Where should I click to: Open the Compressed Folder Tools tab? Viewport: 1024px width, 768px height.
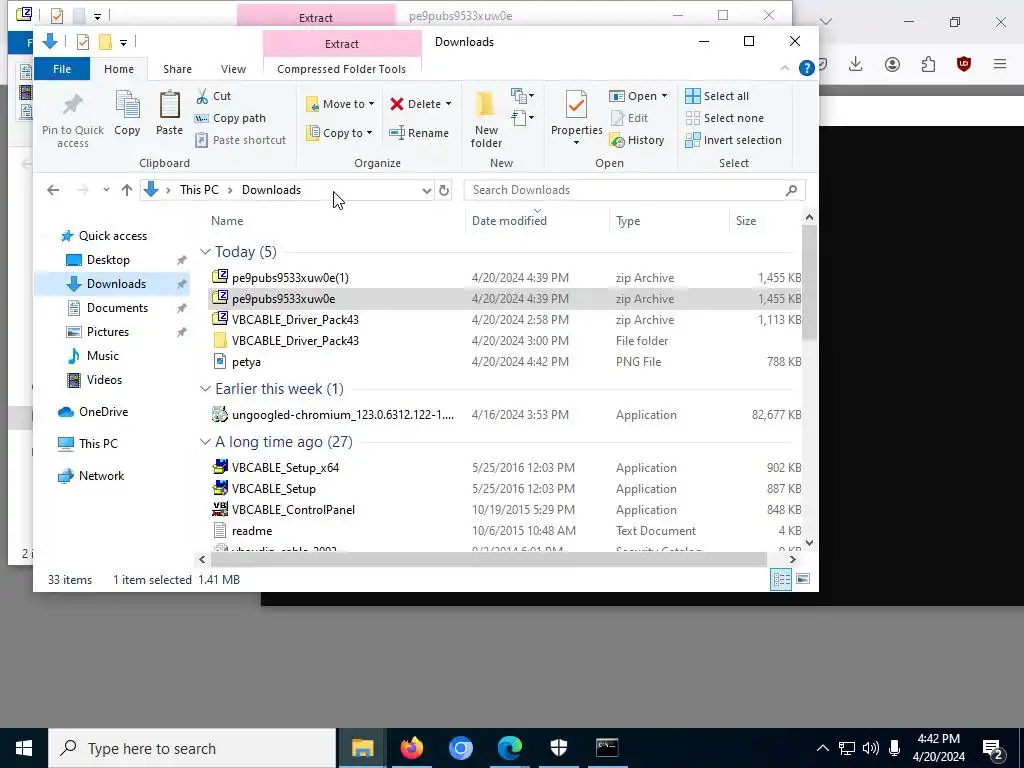342,69
